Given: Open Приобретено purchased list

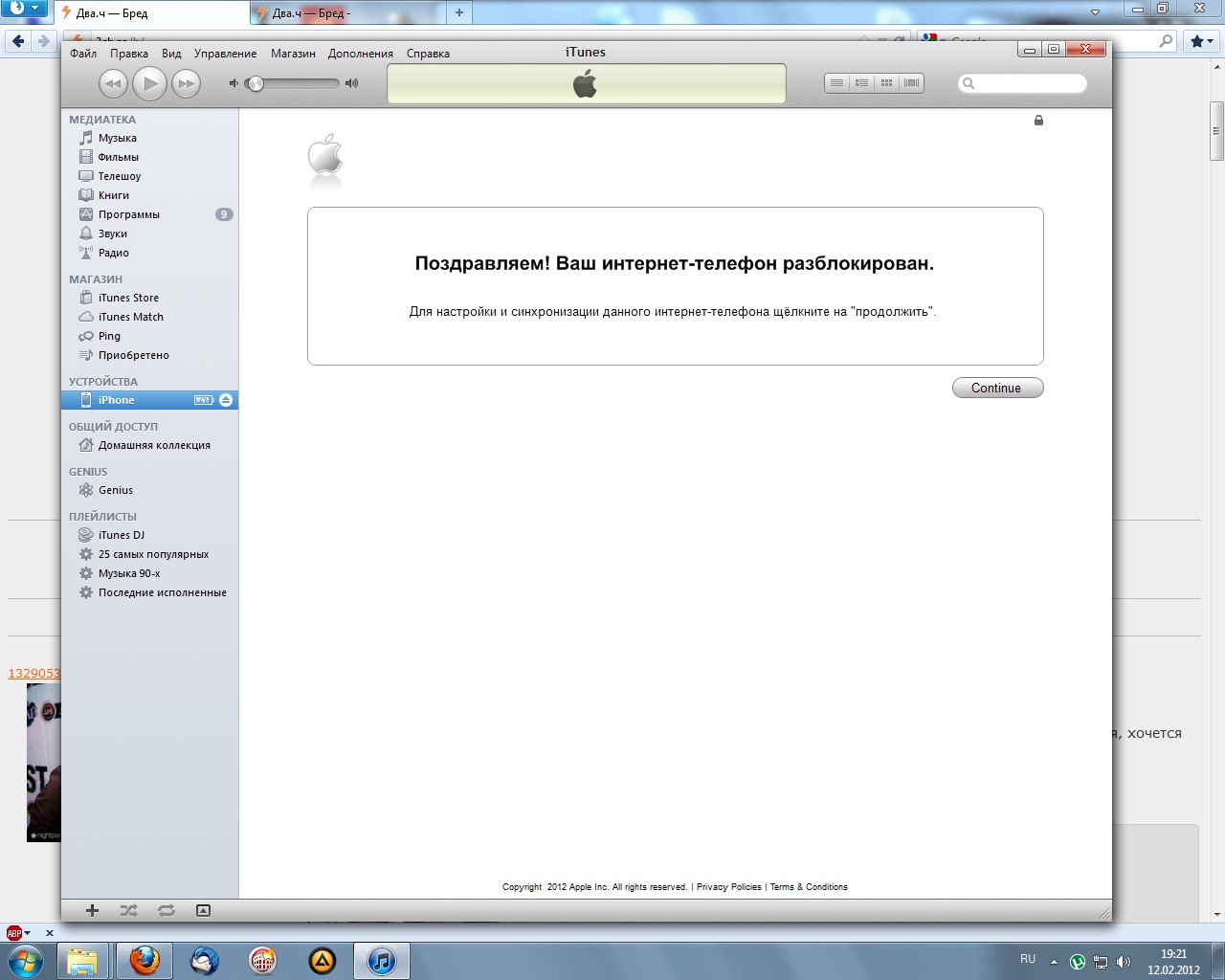Looking at the screenshot, I should coord(149,355).
